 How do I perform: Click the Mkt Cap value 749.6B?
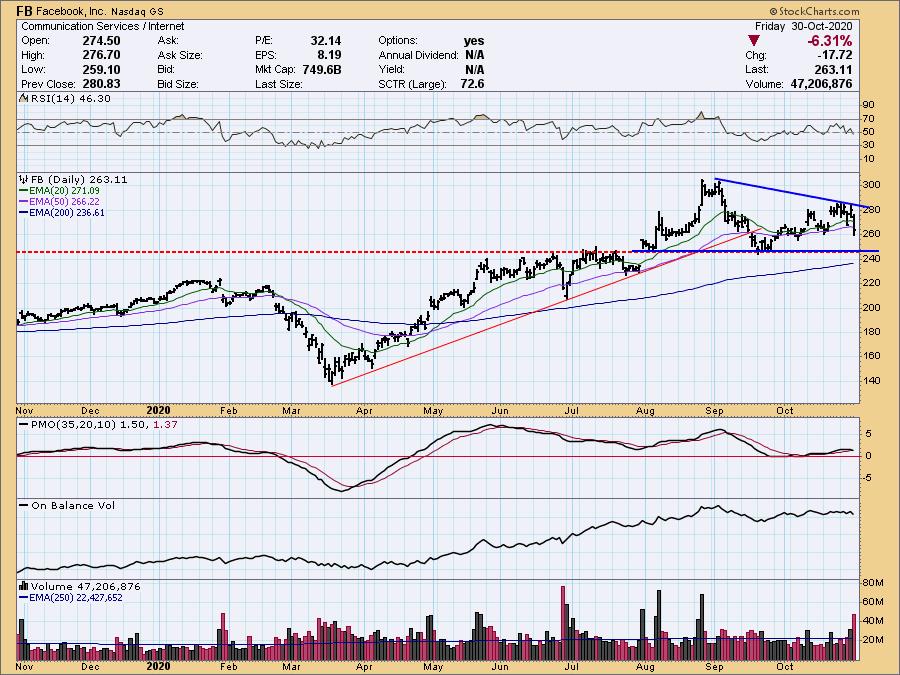click(x=321, y=69)
